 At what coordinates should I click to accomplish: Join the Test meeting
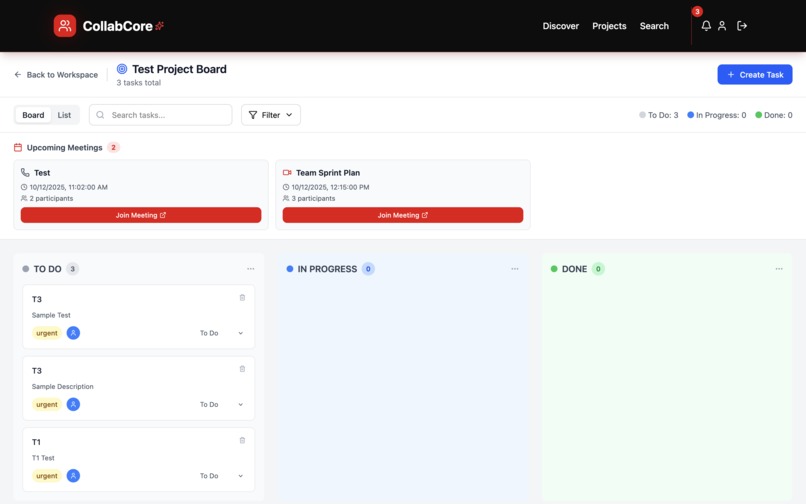pyautogui.click(x=141, y=215)
